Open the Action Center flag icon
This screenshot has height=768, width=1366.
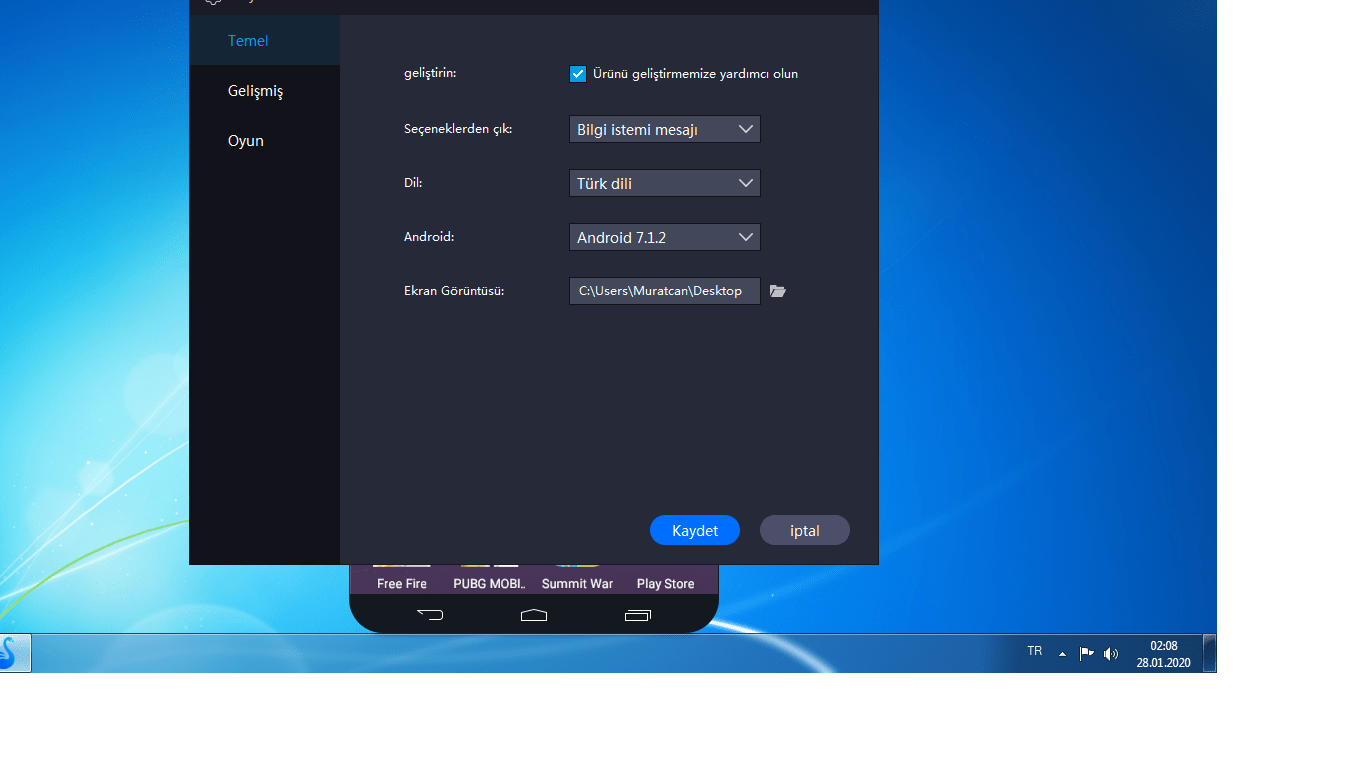[1086, 654]
